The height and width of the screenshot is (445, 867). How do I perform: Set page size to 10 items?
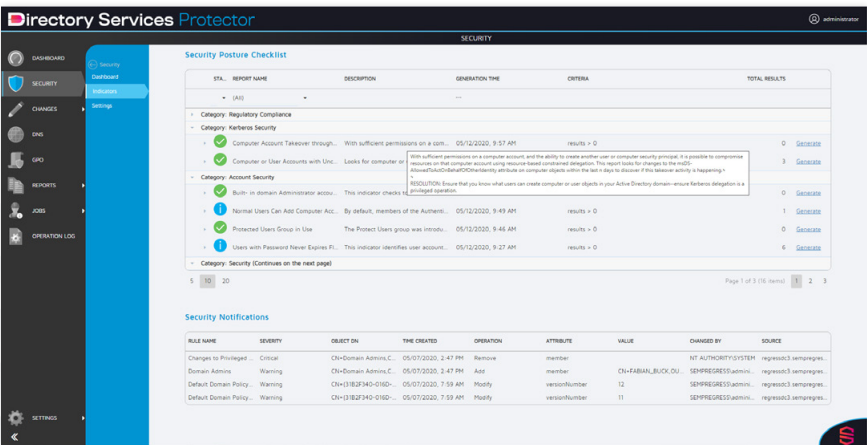(x=208, y=281)
